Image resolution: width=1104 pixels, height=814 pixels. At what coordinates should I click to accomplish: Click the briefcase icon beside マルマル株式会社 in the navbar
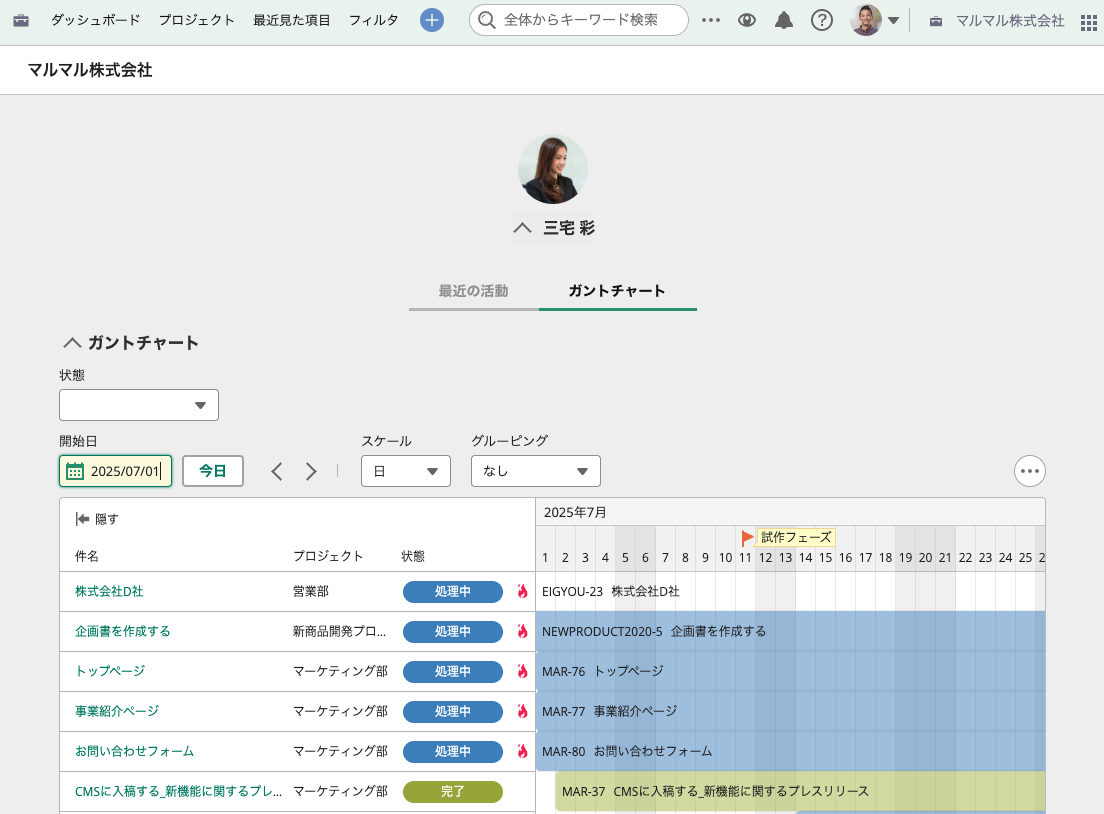936,21
